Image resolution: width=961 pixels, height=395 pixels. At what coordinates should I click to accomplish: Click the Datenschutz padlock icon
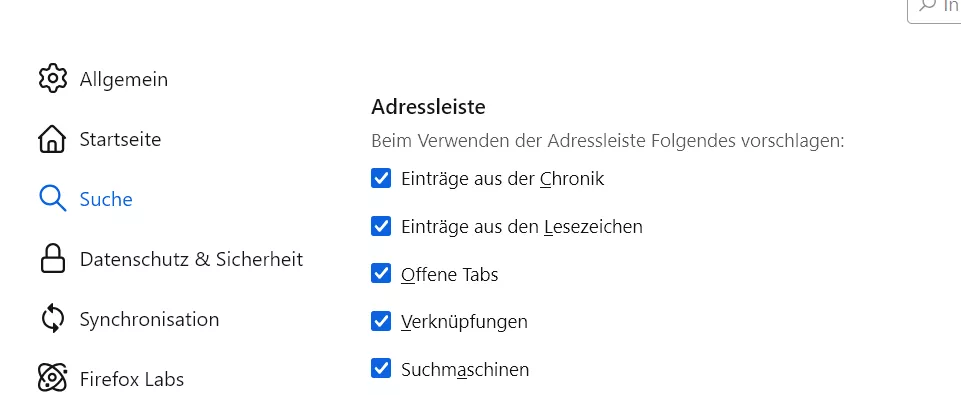(x=52, y=258)
